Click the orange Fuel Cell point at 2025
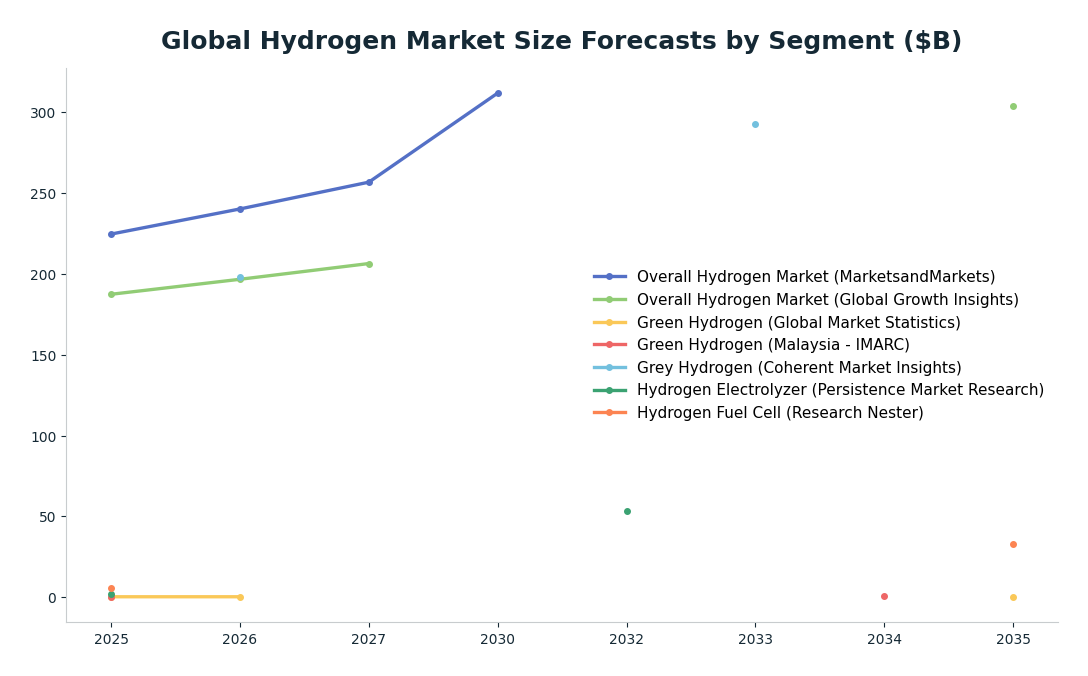Viewport: 1088px width, 676px height. [x=112, y=589]
